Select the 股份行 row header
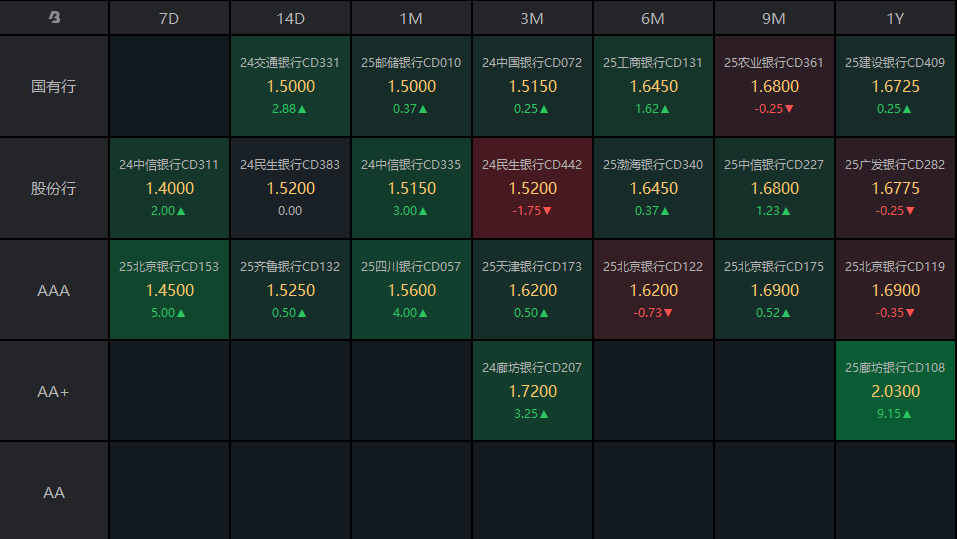Viewport: 957px width, 539px height. (54, 188)
